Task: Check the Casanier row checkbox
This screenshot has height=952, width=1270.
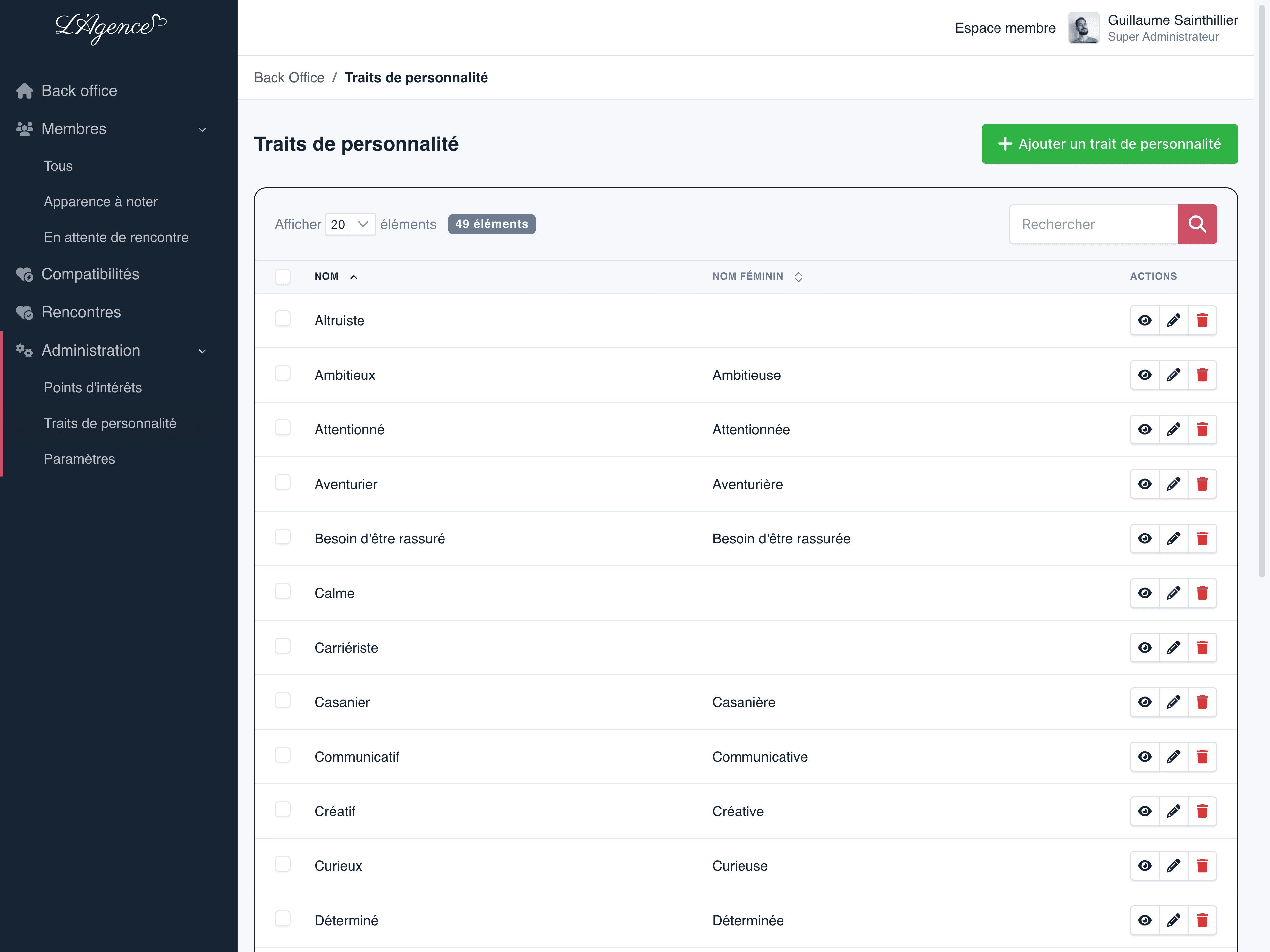Action: pyautogui.click(x=283, y=700)
